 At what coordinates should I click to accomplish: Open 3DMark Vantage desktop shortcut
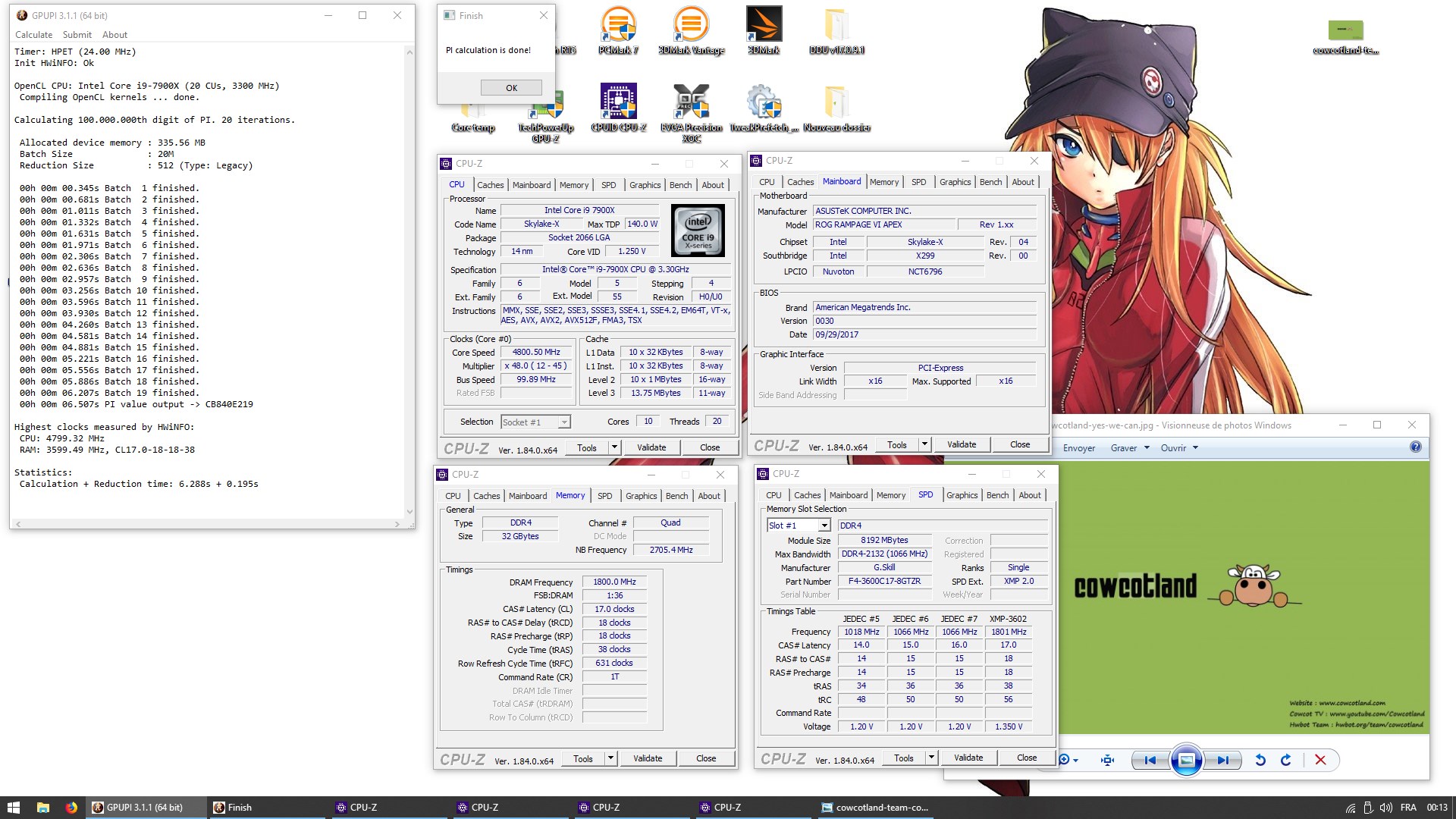click(691, 30)
